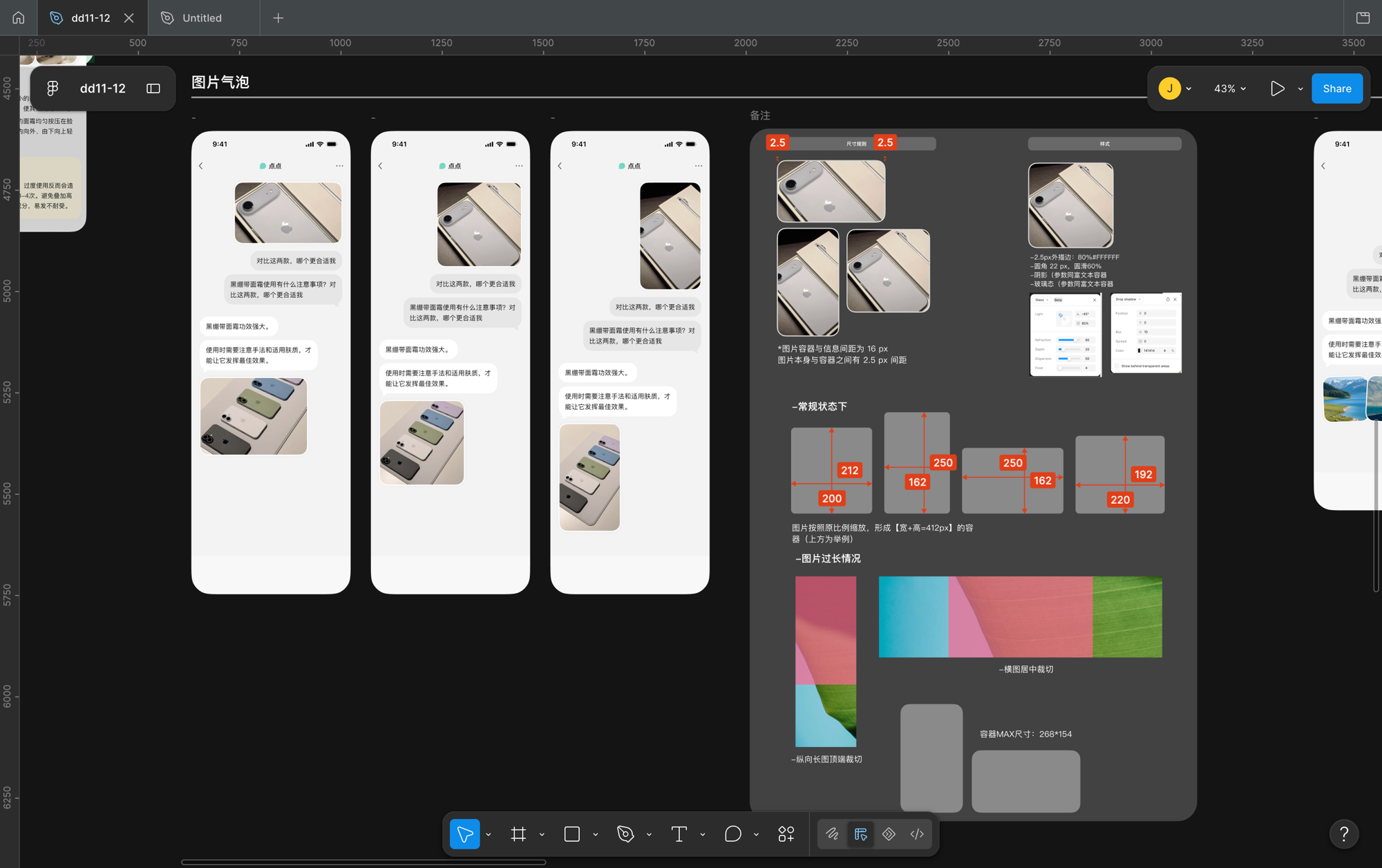
Task: Select the 样式 header bar
Action: (1105, 144)
